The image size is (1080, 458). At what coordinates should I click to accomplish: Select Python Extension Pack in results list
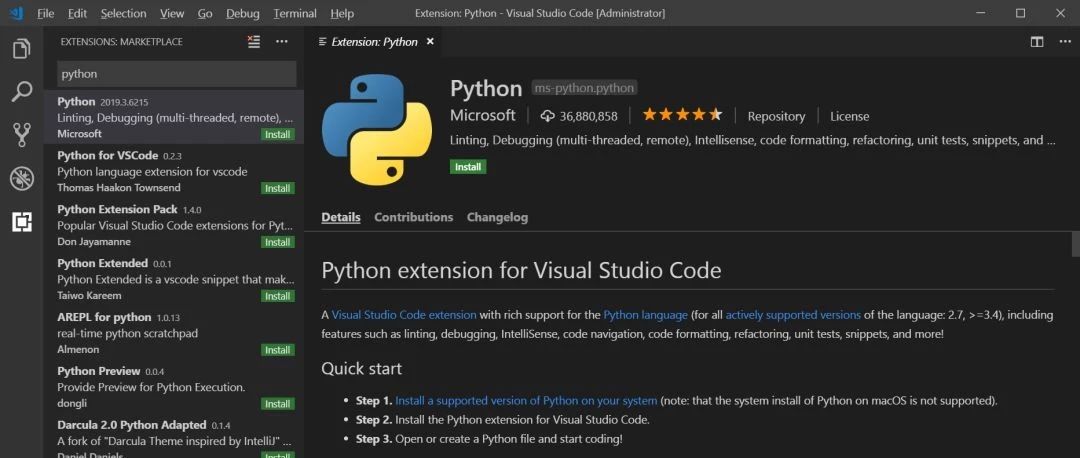click(x=174, y=225)
